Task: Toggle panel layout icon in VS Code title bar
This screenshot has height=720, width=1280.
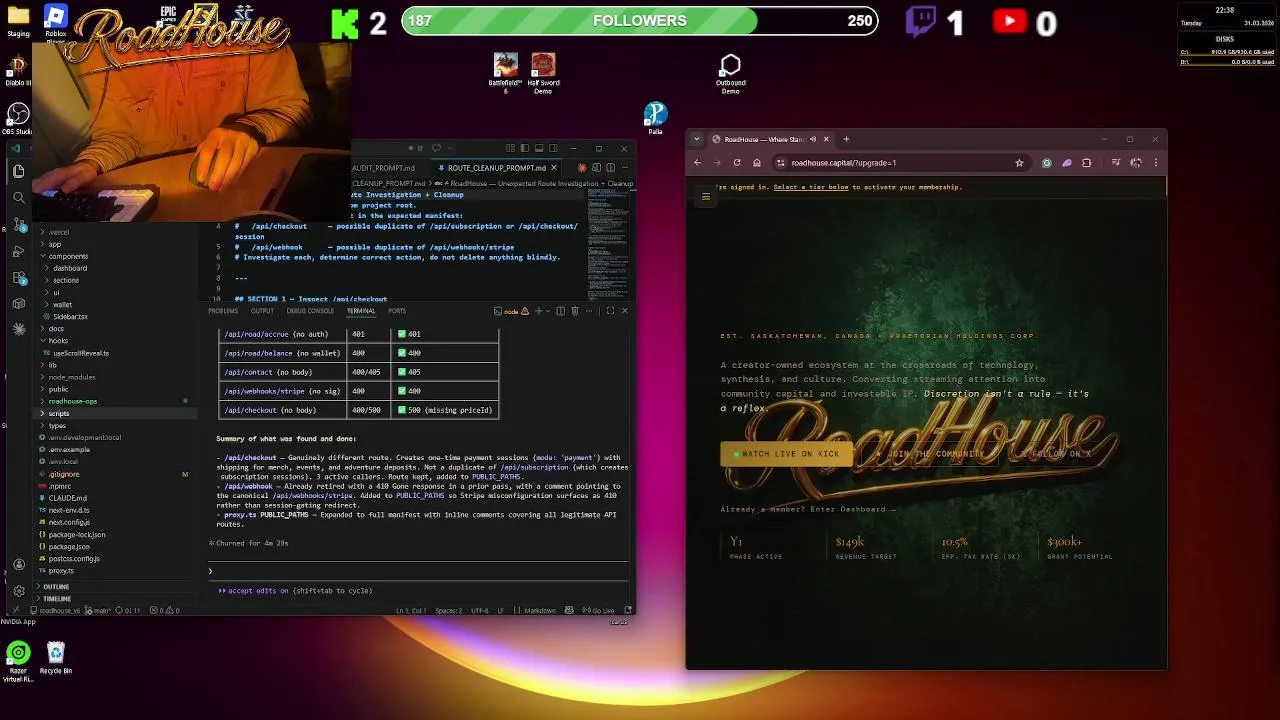Action: (539, 148)
